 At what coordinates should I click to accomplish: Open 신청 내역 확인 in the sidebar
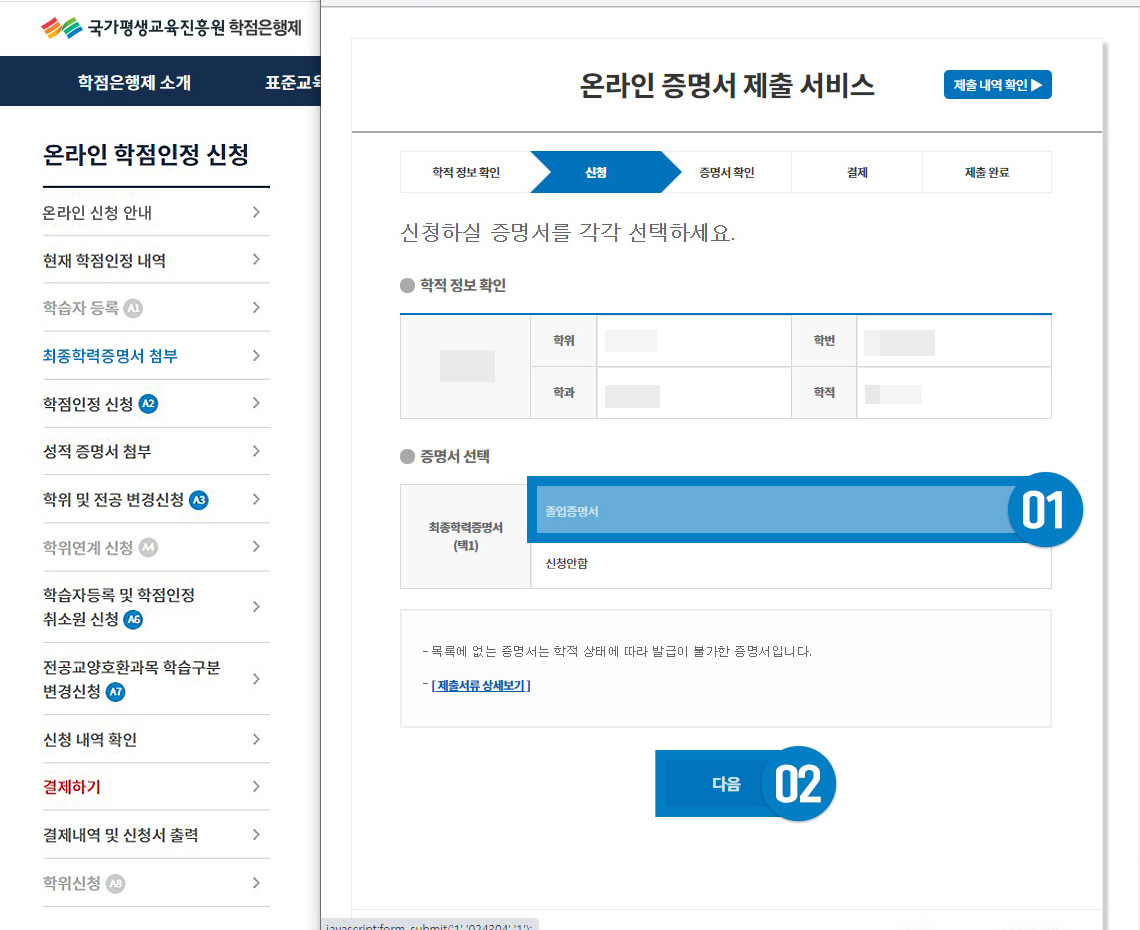coord(90,740)
